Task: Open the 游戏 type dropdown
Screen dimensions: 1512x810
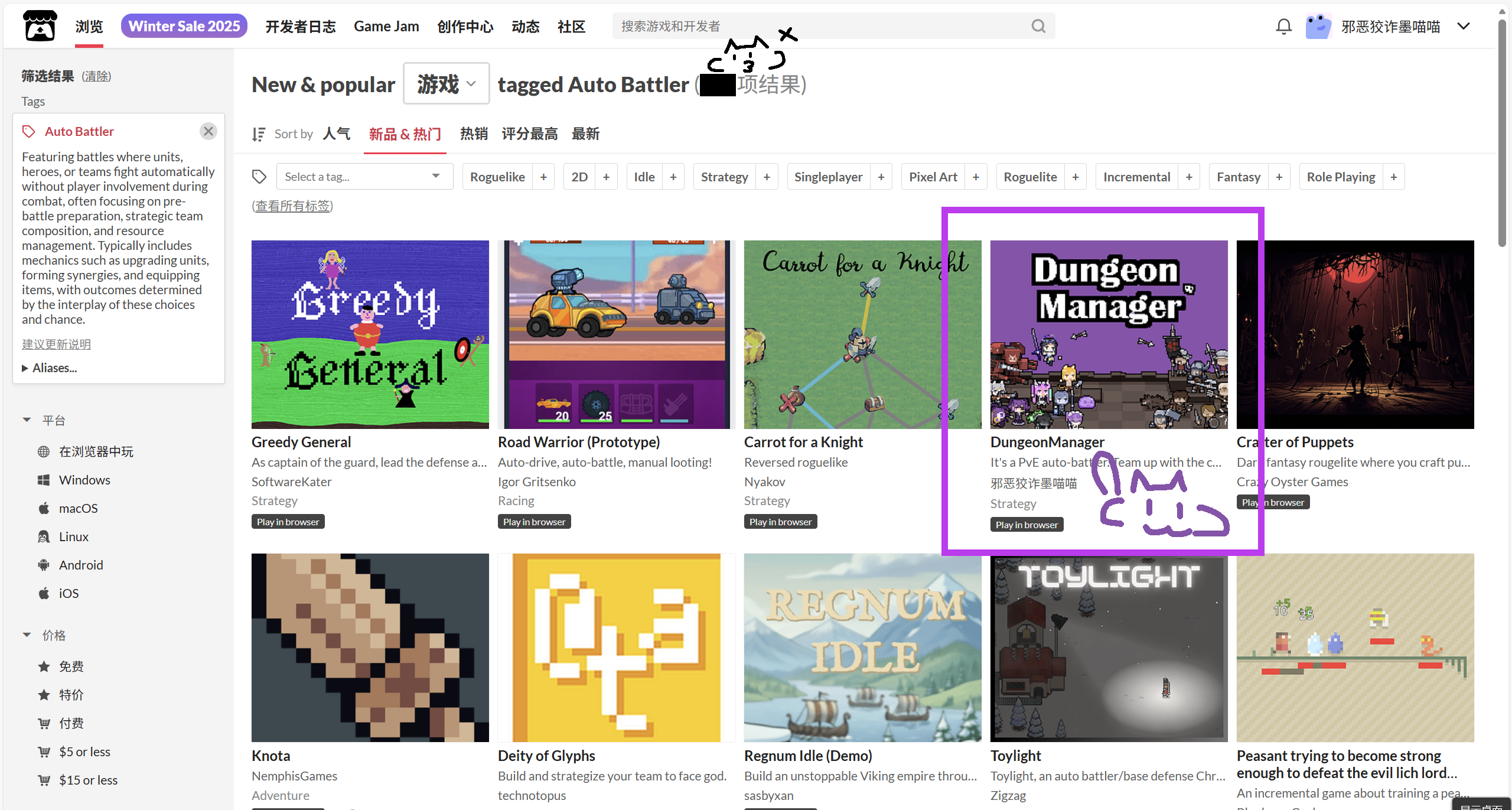Action: coord(446,84)
